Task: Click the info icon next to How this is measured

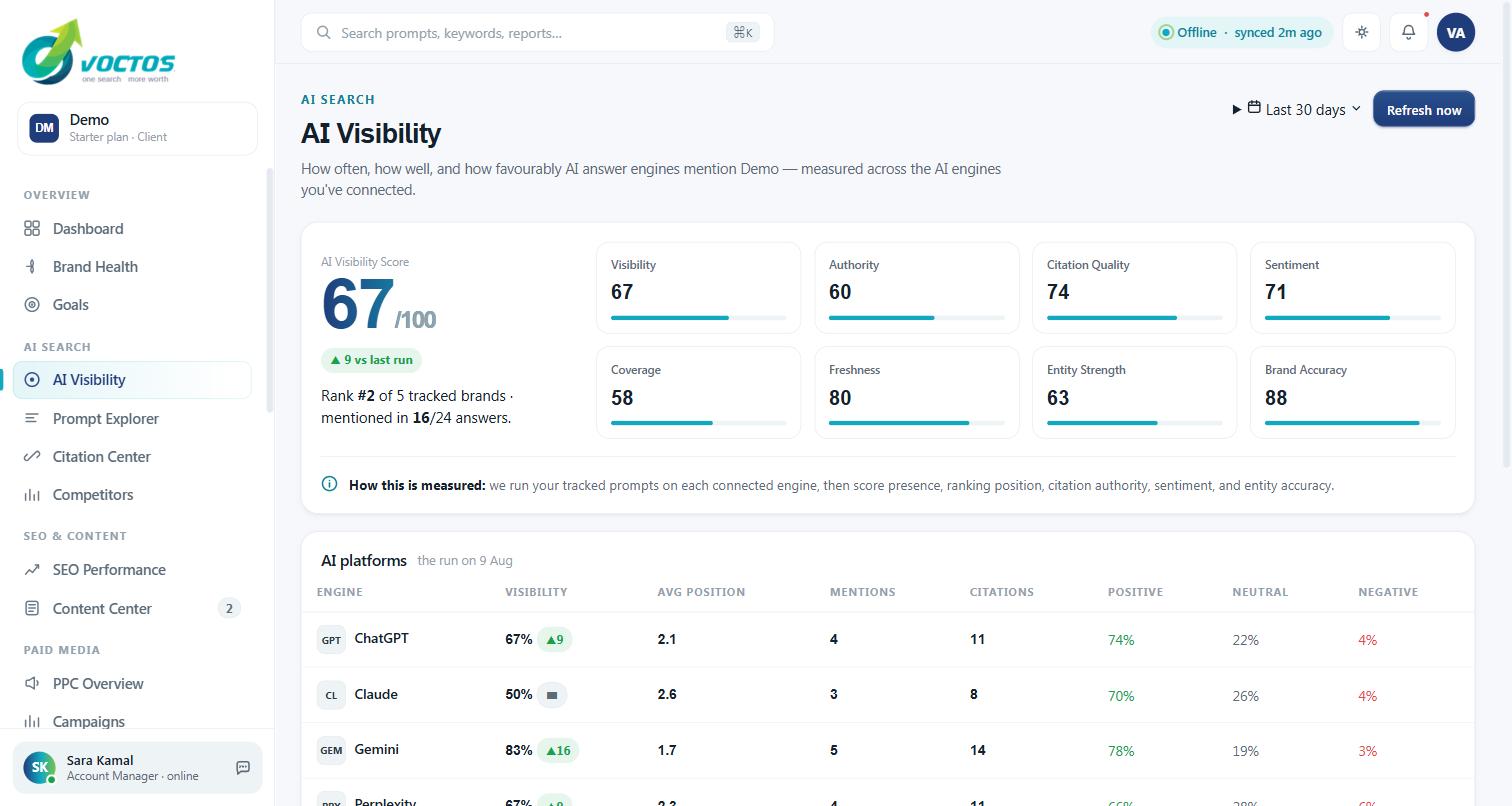Action: click(x=329, y=484)
